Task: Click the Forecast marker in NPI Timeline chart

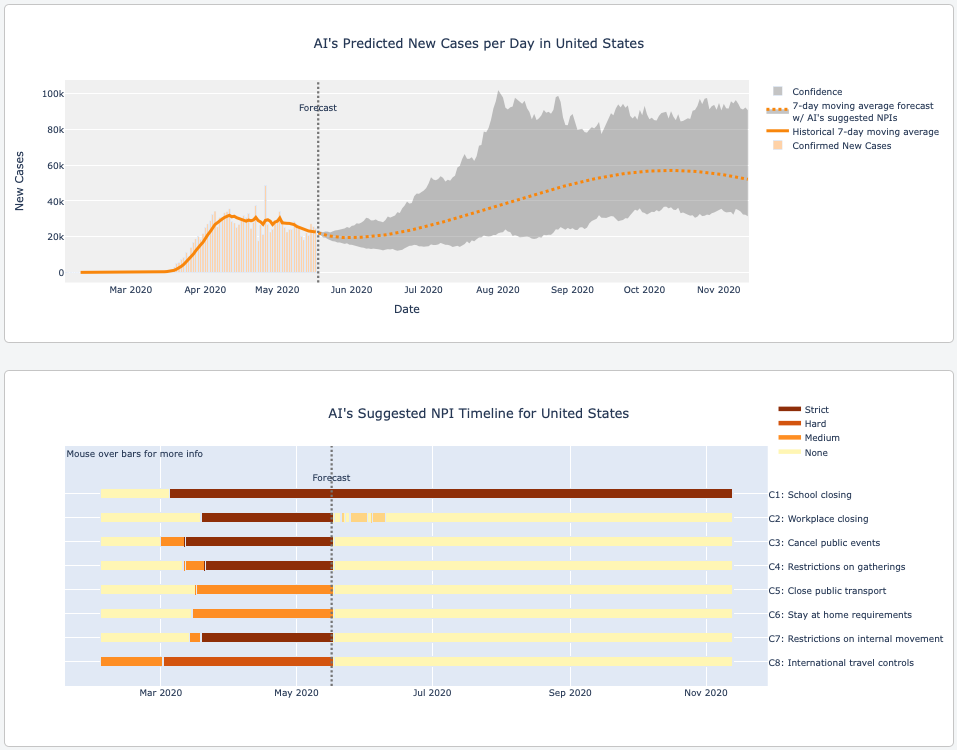Action: 331,478
